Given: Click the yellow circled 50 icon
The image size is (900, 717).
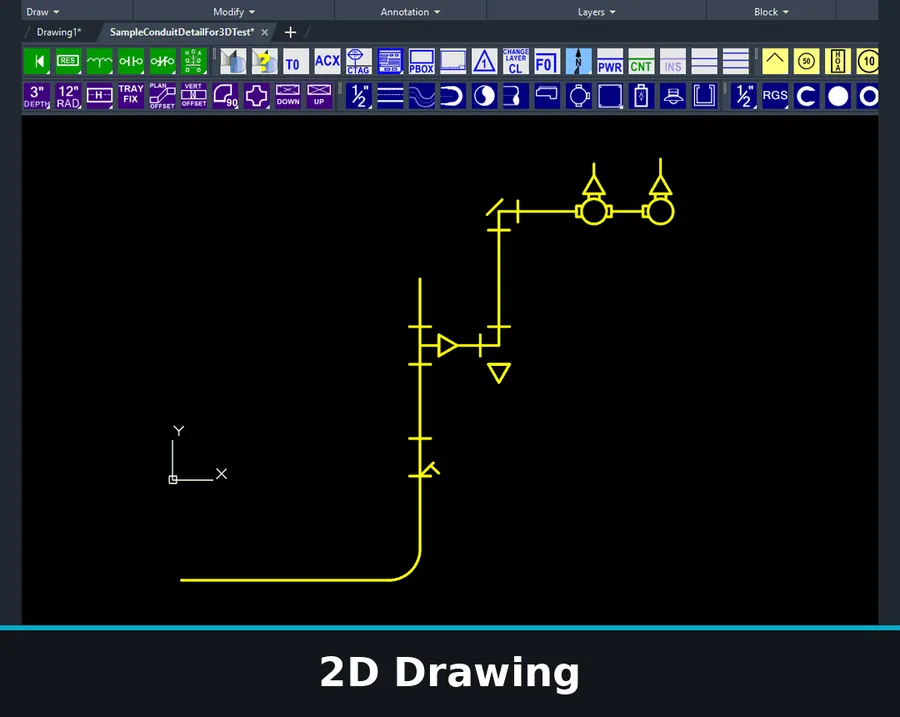Looking at the screenshot, I should point(806,61).
